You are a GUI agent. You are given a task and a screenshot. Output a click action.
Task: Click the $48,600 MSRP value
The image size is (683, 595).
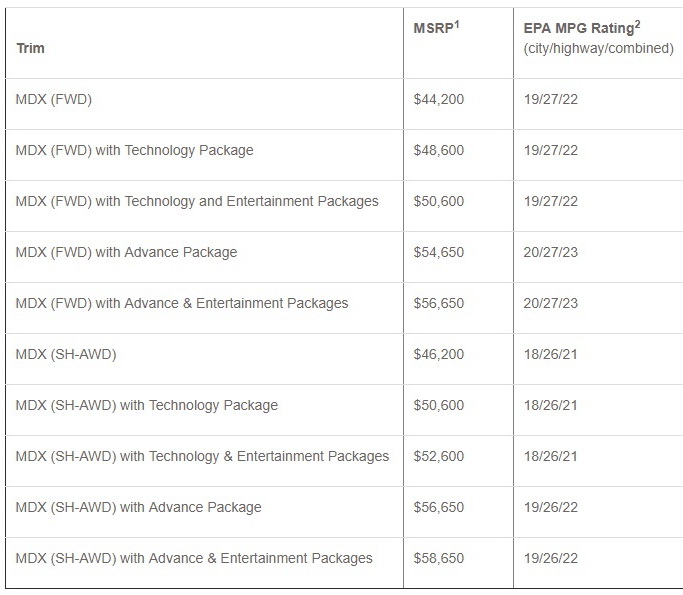[x=438, y=150]
